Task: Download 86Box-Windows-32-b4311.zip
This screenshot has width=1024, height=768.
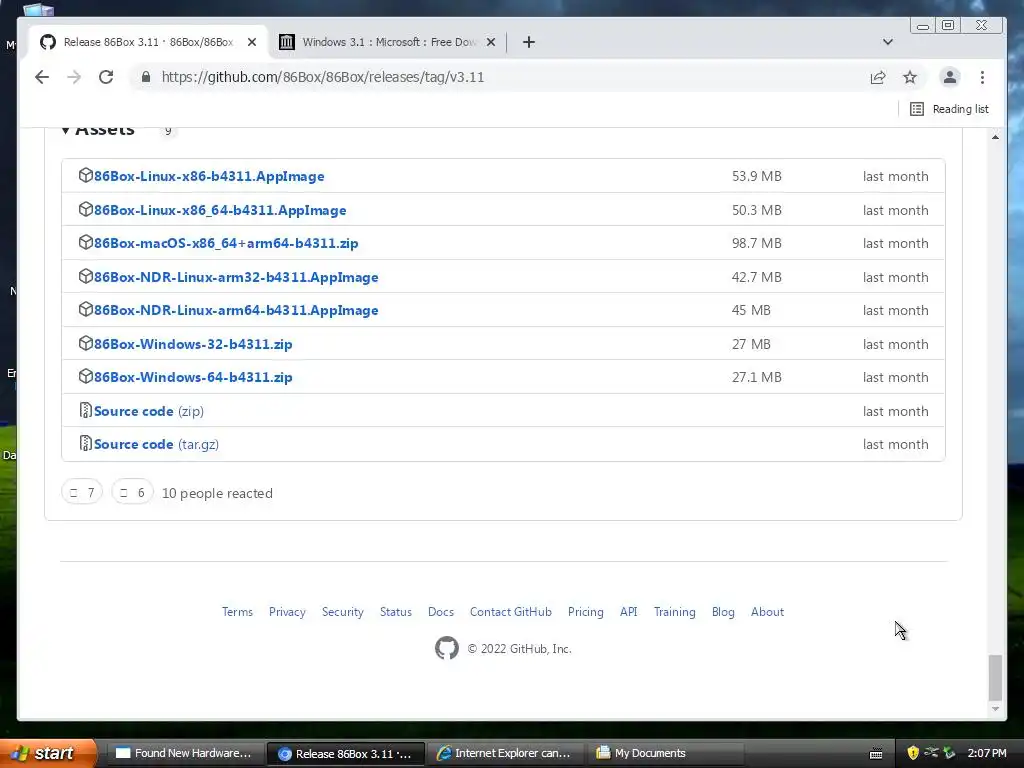Action: click(x=193, y=344)
